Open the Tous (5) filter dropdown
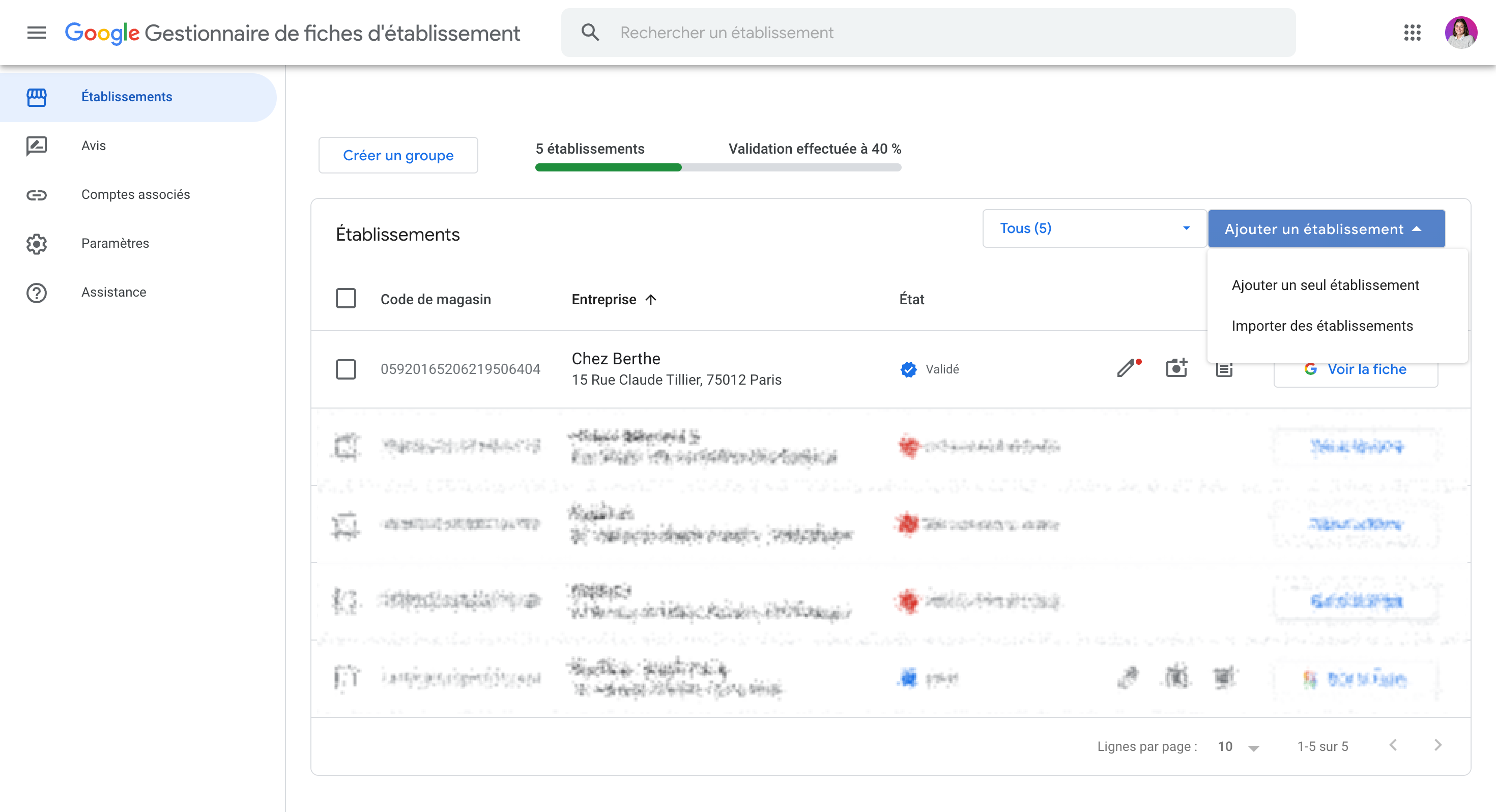Screen dimensions: 1496x812 tap(1094, 228)
